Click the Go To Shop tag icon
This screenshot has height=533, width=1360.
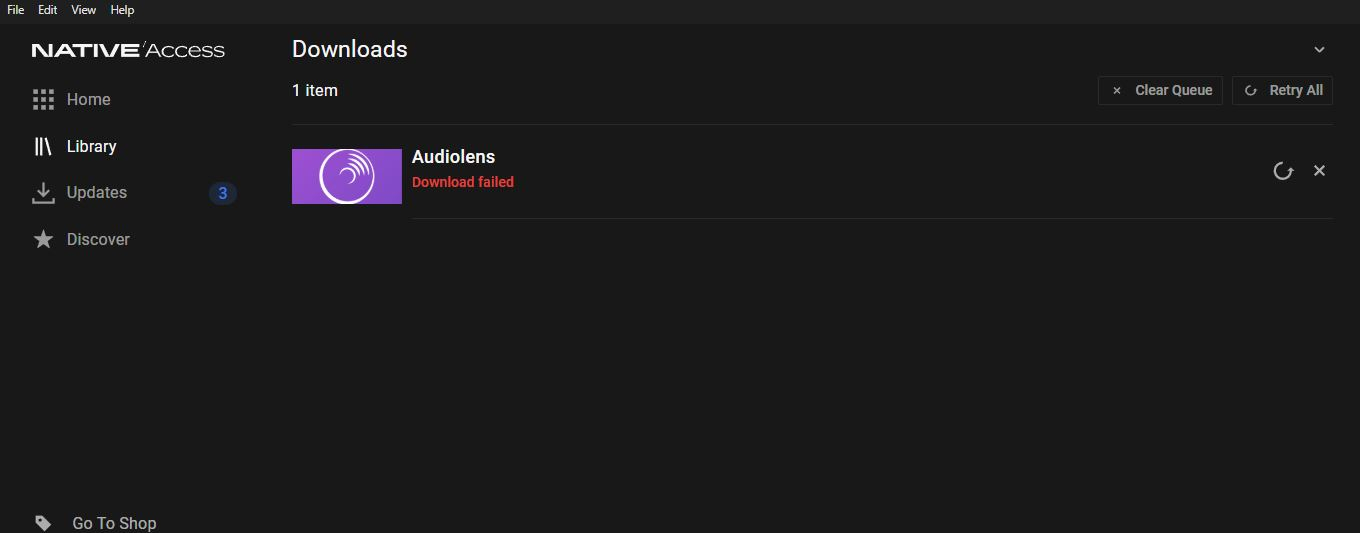[x=43, y=523]
